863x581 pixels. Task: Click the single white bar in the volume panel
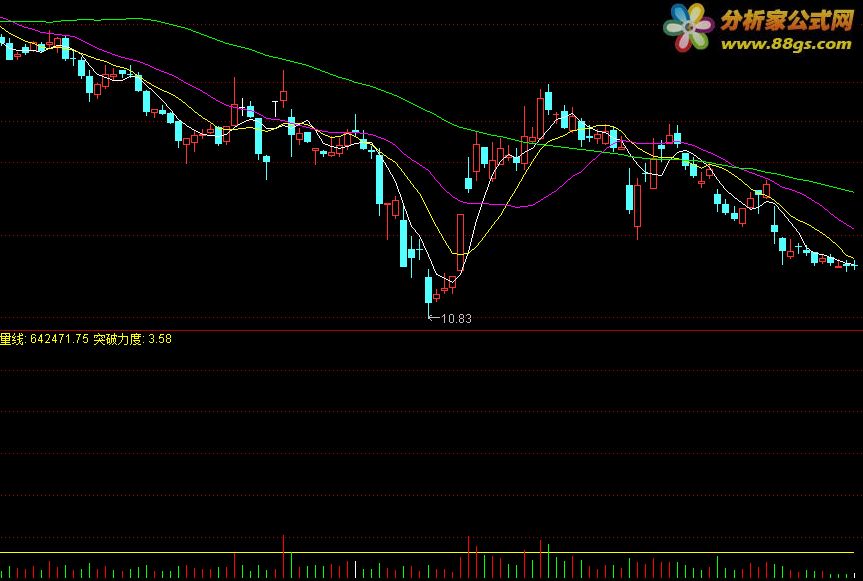coord(355,569)
